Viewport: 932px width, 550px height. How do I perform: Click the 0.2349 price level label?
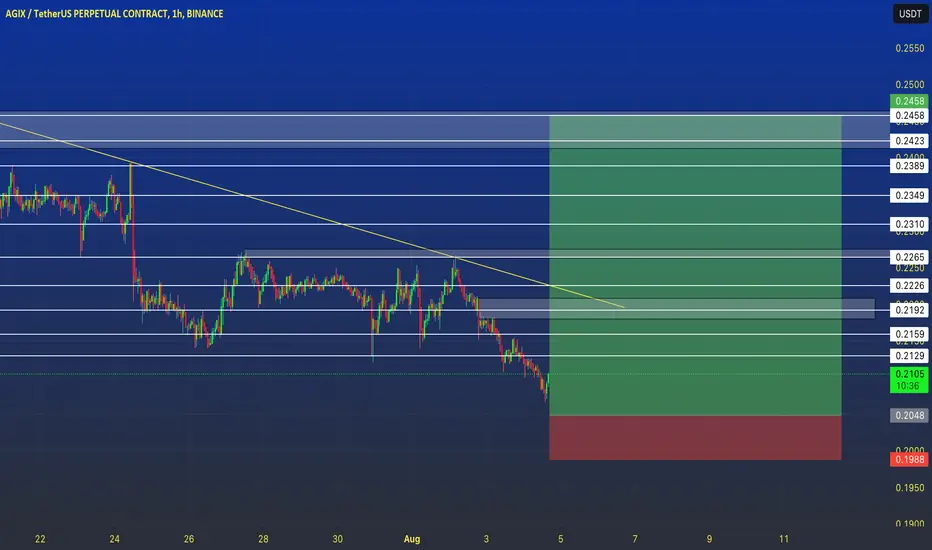pyautogui.click(x=909, y=196)
